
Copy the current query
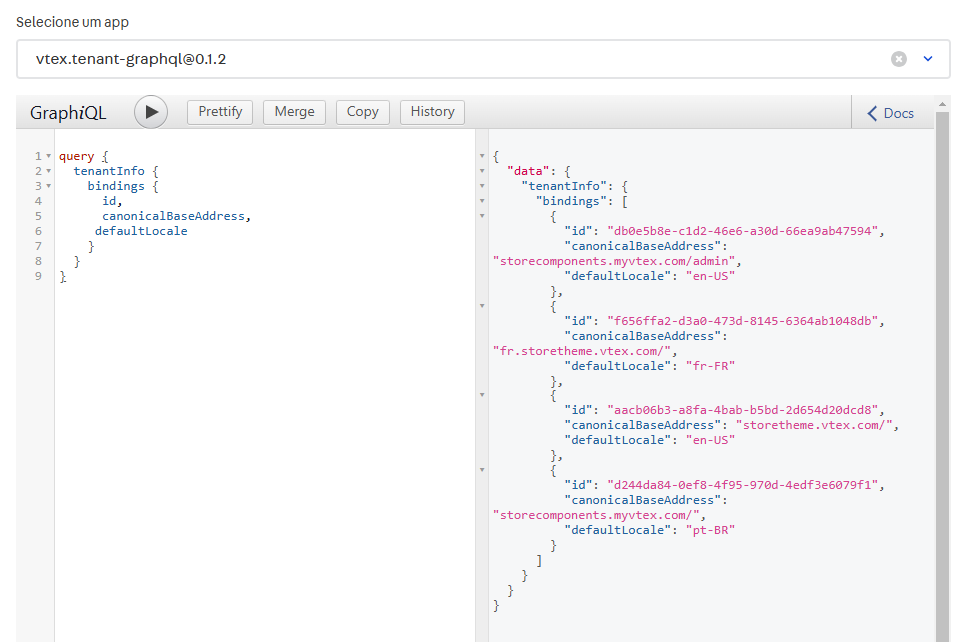pyautogui.click(x=362, y=111)
